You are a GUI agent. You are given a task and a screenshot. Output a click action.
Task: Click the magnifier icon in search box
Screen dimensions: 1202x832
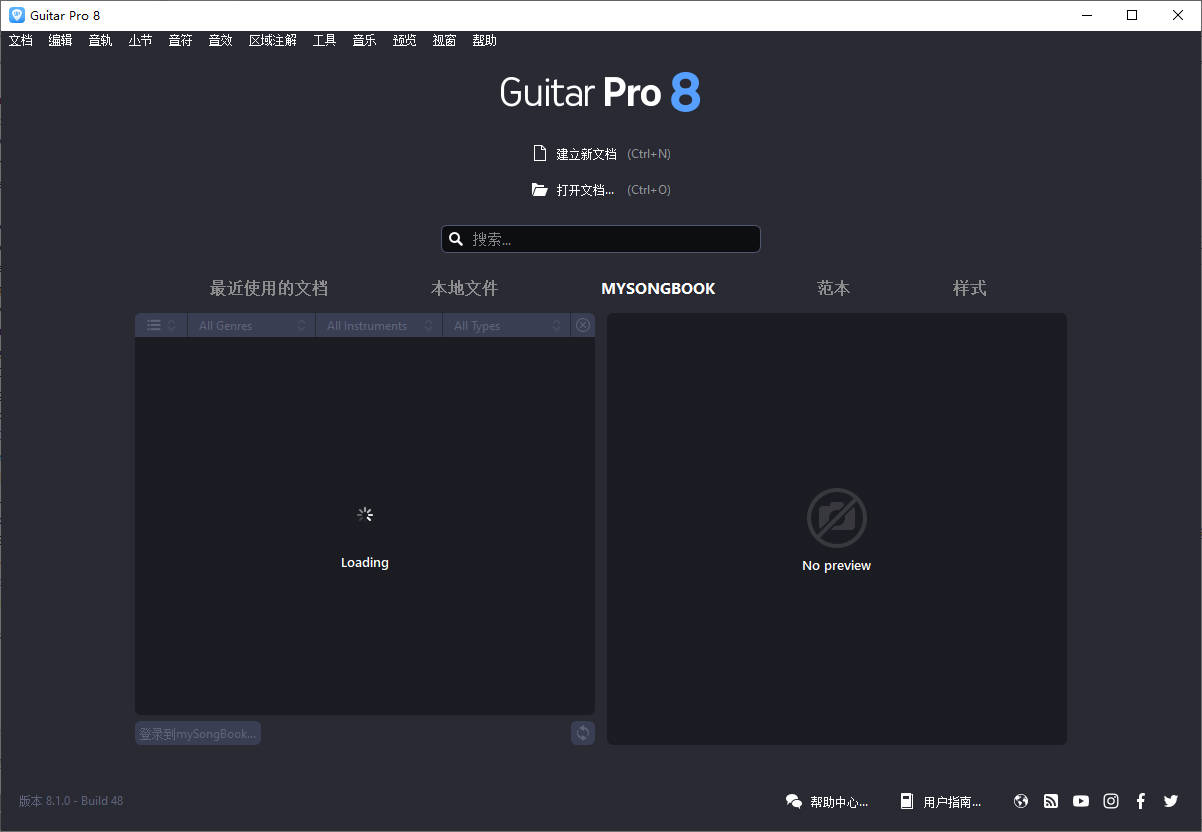point(456,239)
